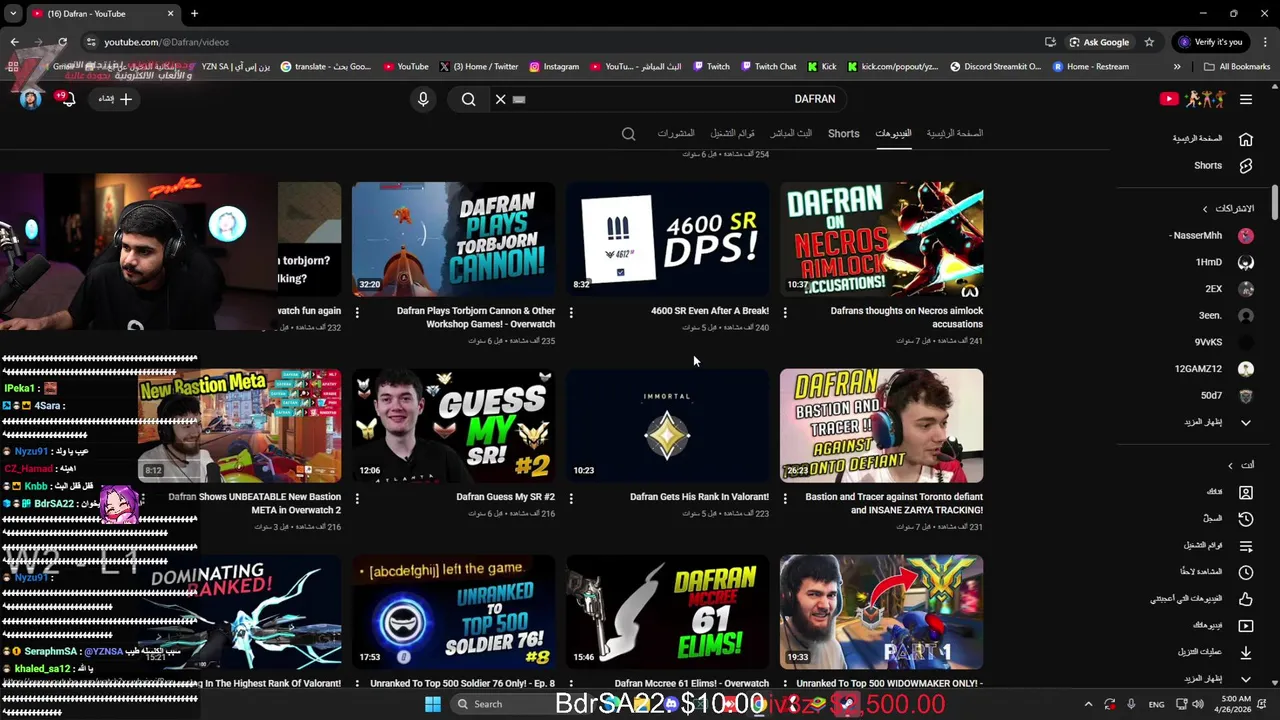Open All Bookmarks folder
This screenshot has width=1280, height=720.
pyautogui.click(x=1237, y=67)
